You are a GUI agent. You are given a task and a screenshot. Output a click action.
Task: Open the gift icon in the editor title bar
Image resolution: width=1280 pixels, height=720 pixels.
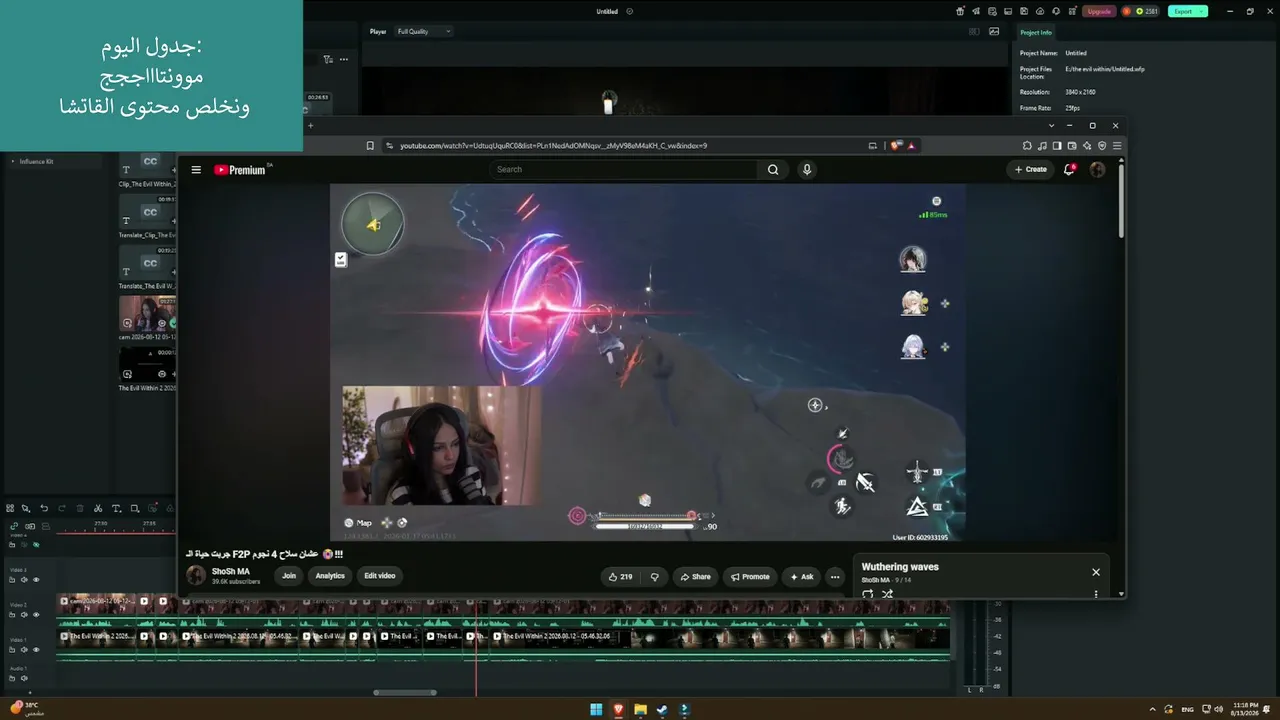(960, 11)
